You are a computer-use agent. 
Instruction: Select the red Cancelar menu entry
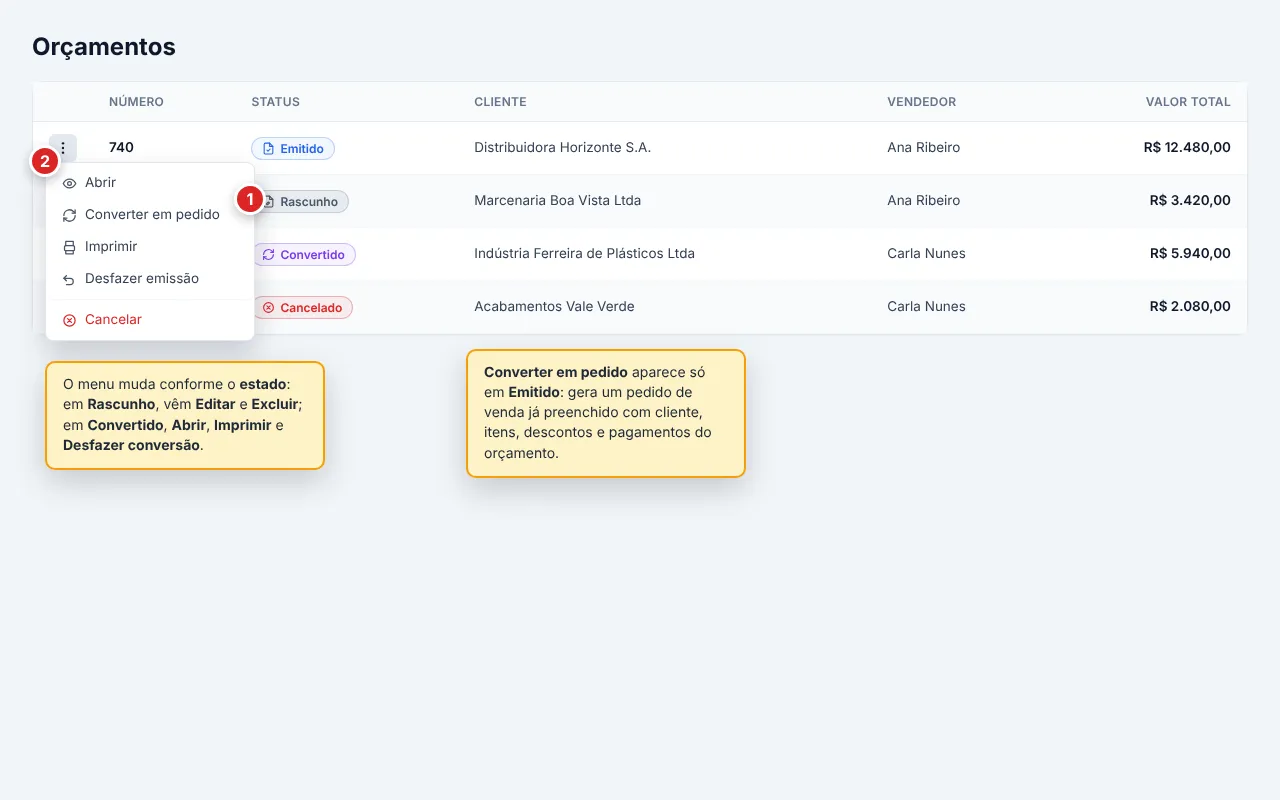pyautogui.click(x=150, y=320)
